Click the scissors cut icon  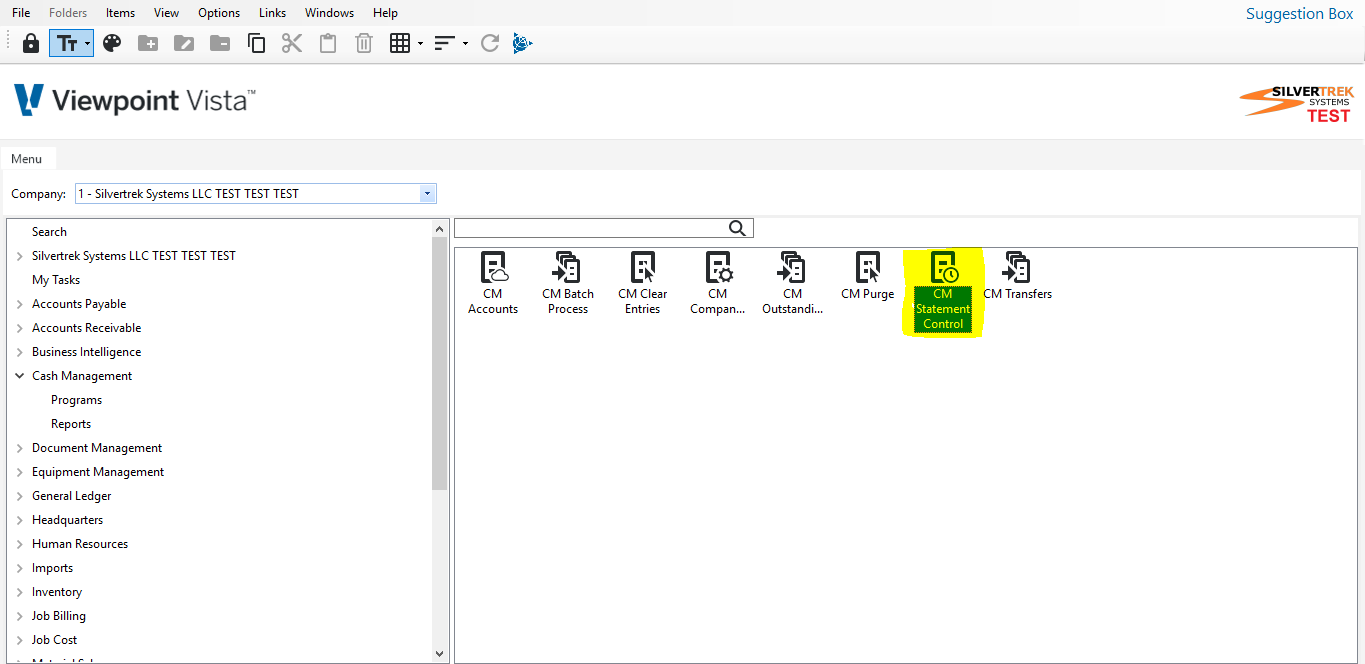click(292, 43)
